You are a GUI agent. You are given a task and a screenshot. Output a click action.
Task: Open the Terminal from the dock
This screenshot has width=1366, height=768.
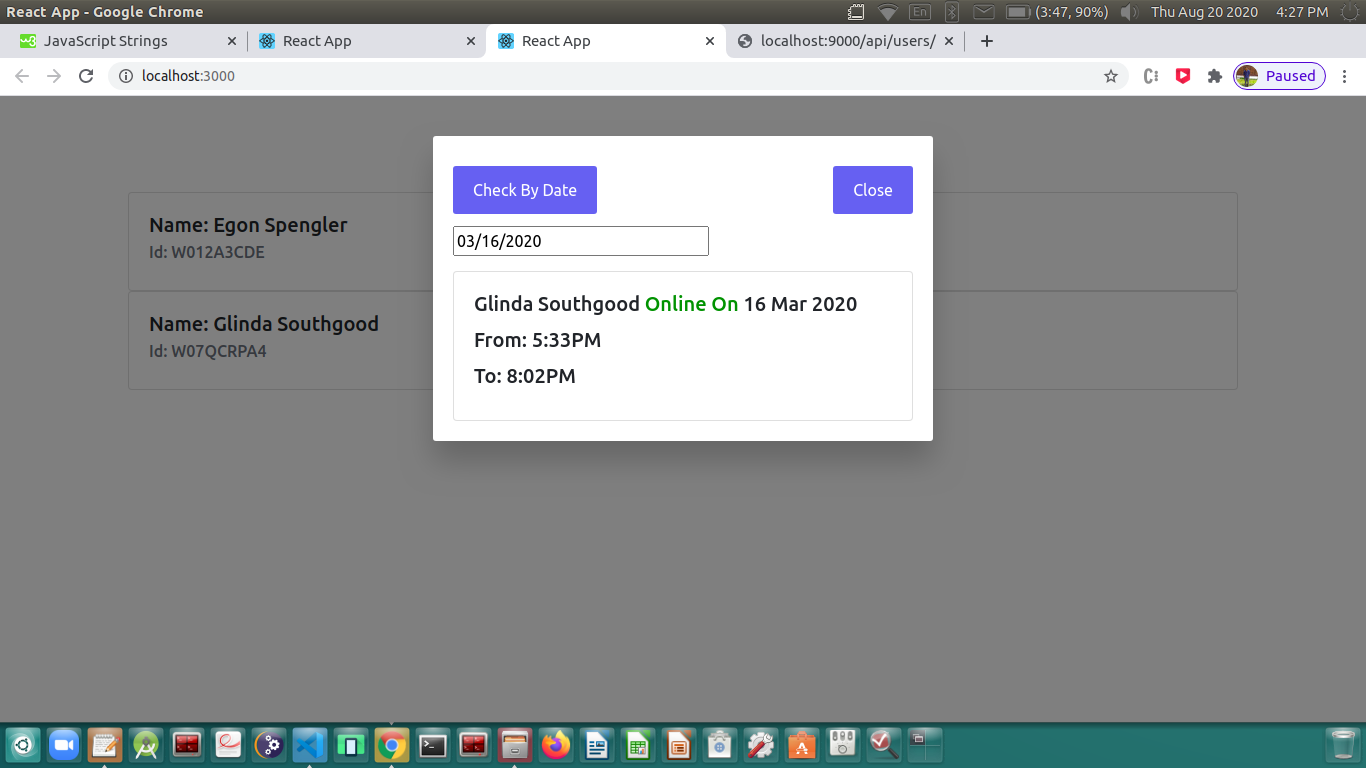tap(433, 745)
